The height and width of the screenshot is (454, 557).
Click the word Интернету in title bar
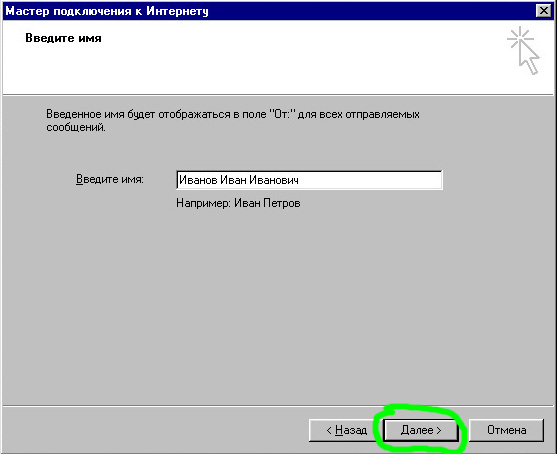[x=178, y=11]
